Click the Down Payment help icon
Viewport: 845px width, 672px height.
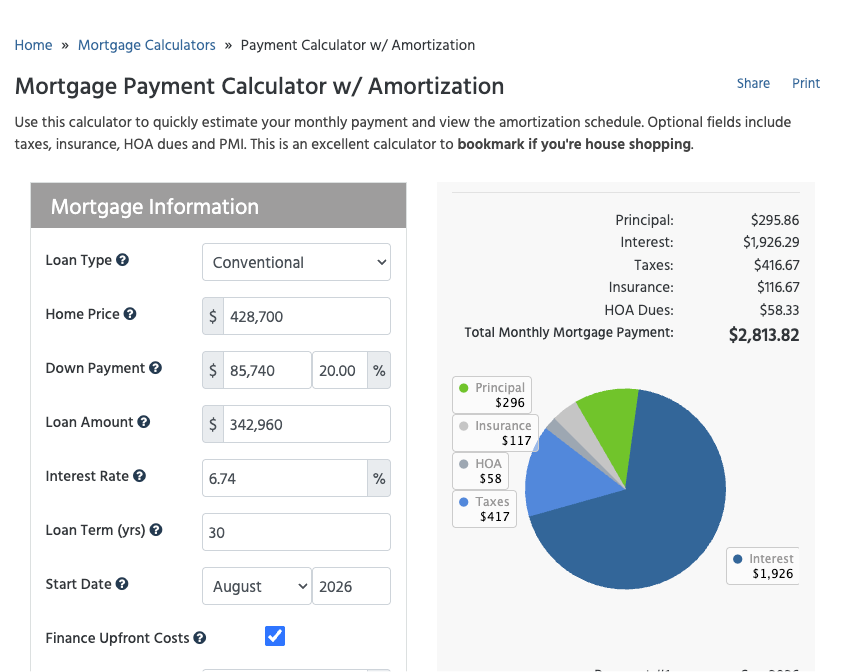coord(155,368)
